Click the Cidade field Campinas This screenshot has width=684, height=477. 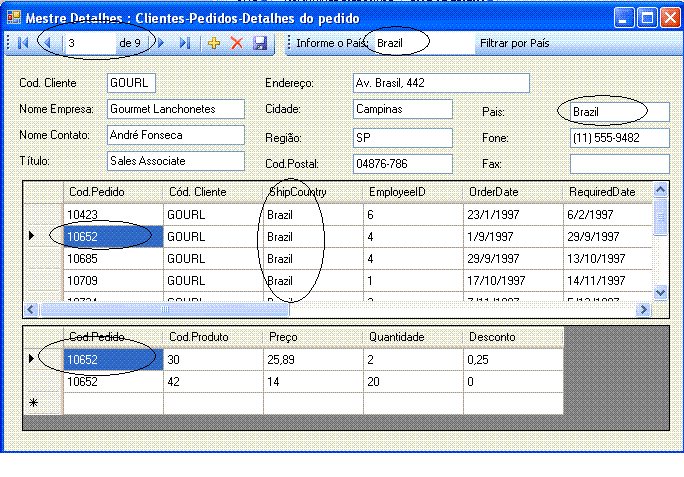tap(403, 109)
